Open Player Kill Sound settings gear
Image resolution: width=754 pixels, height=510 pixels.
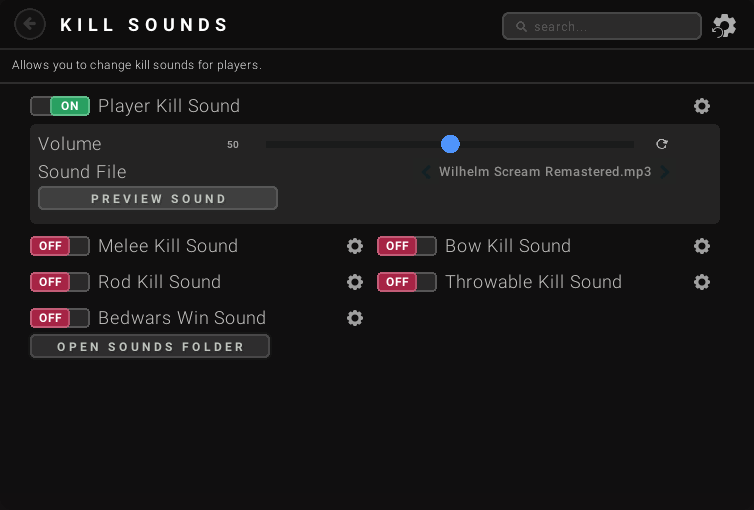pos(702,106)
